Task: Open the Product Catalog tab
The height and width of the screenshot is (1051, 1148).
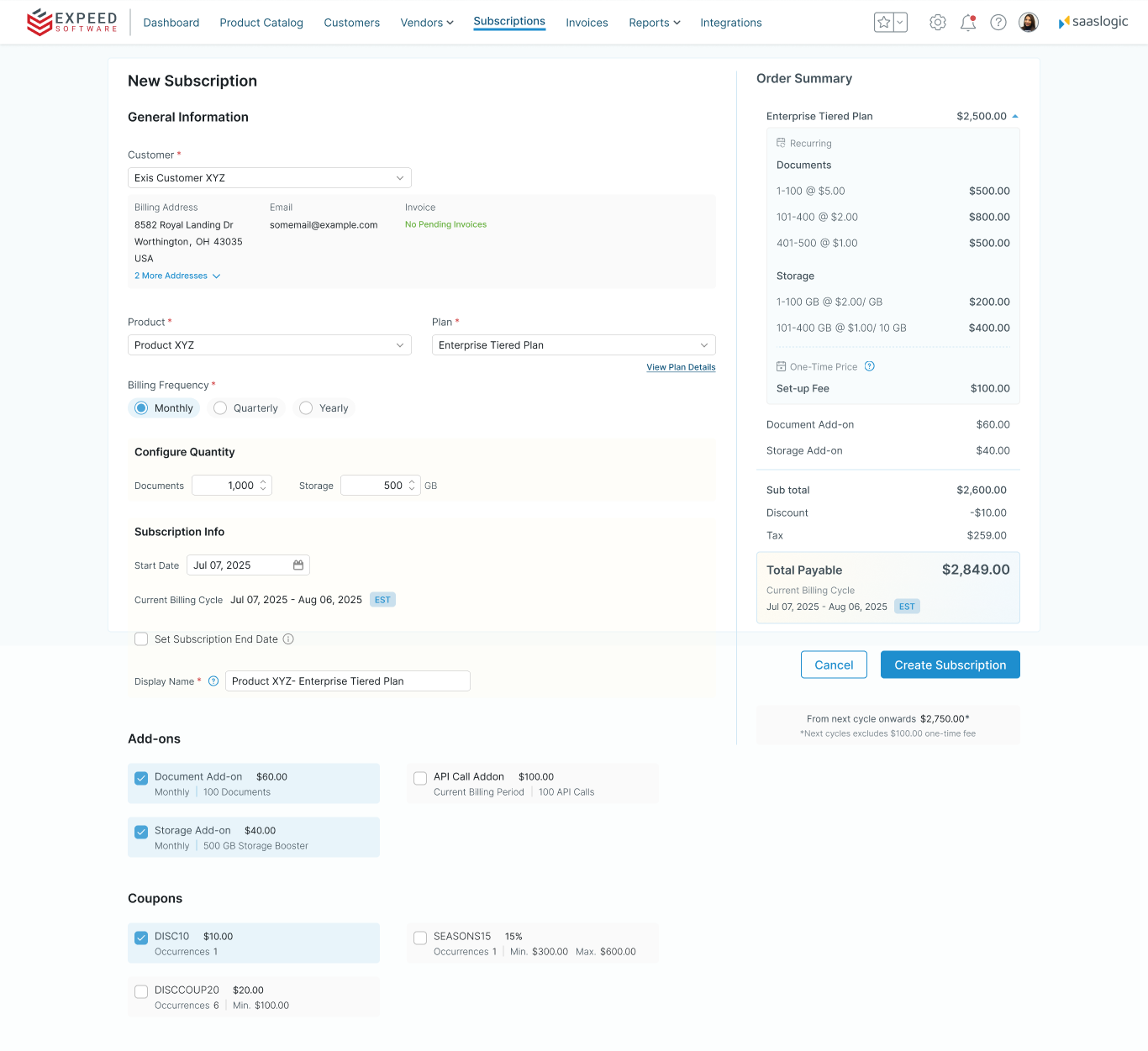Action: coord(261,23)
